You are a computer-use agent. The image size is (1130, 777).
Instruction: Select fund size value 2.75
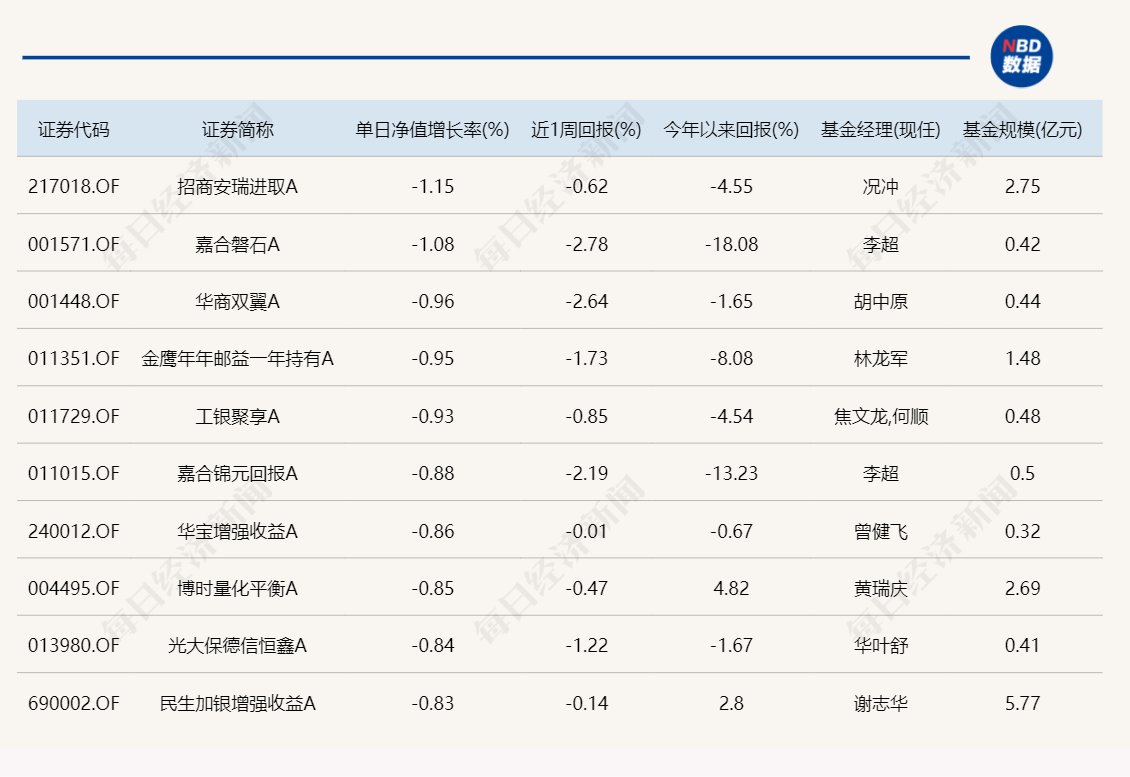tap(1023, 187)
